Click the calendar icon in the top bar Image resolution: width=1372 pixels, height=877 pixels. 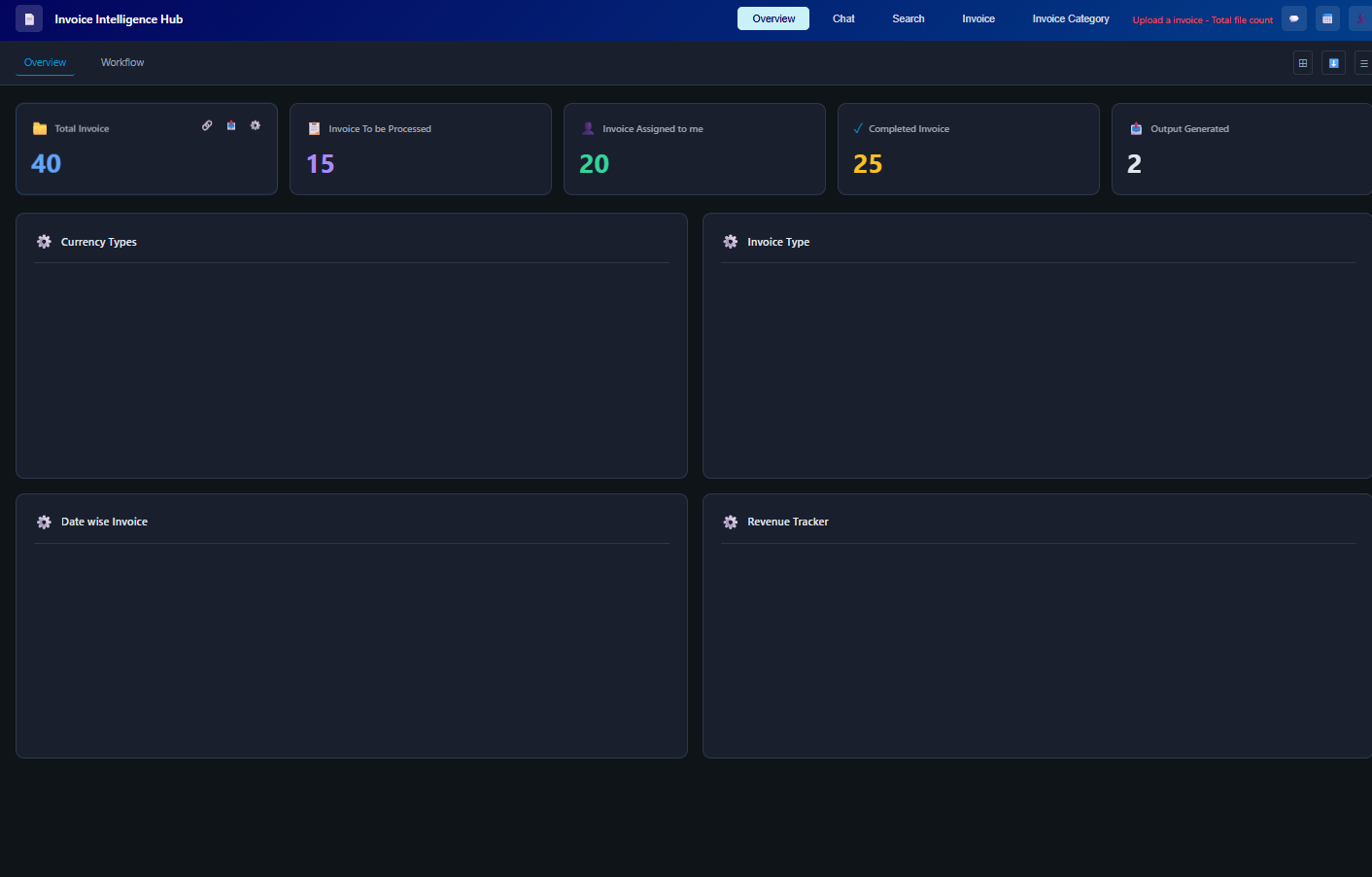coord(1327,18)
